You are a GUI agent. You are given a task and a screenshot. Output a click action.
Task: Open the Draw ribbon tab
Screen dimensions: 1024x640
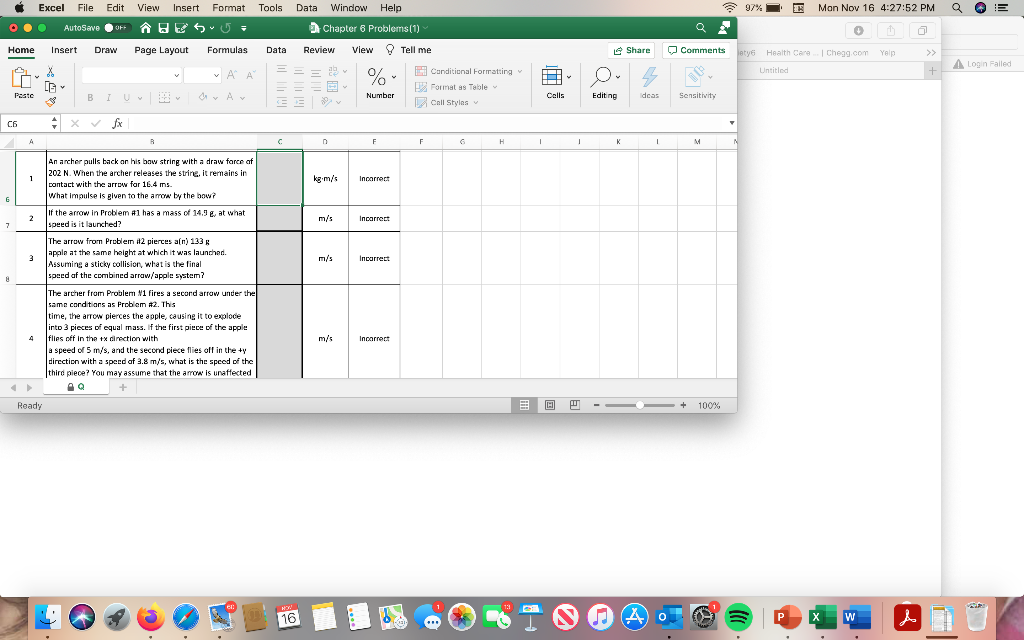(106, 50)
